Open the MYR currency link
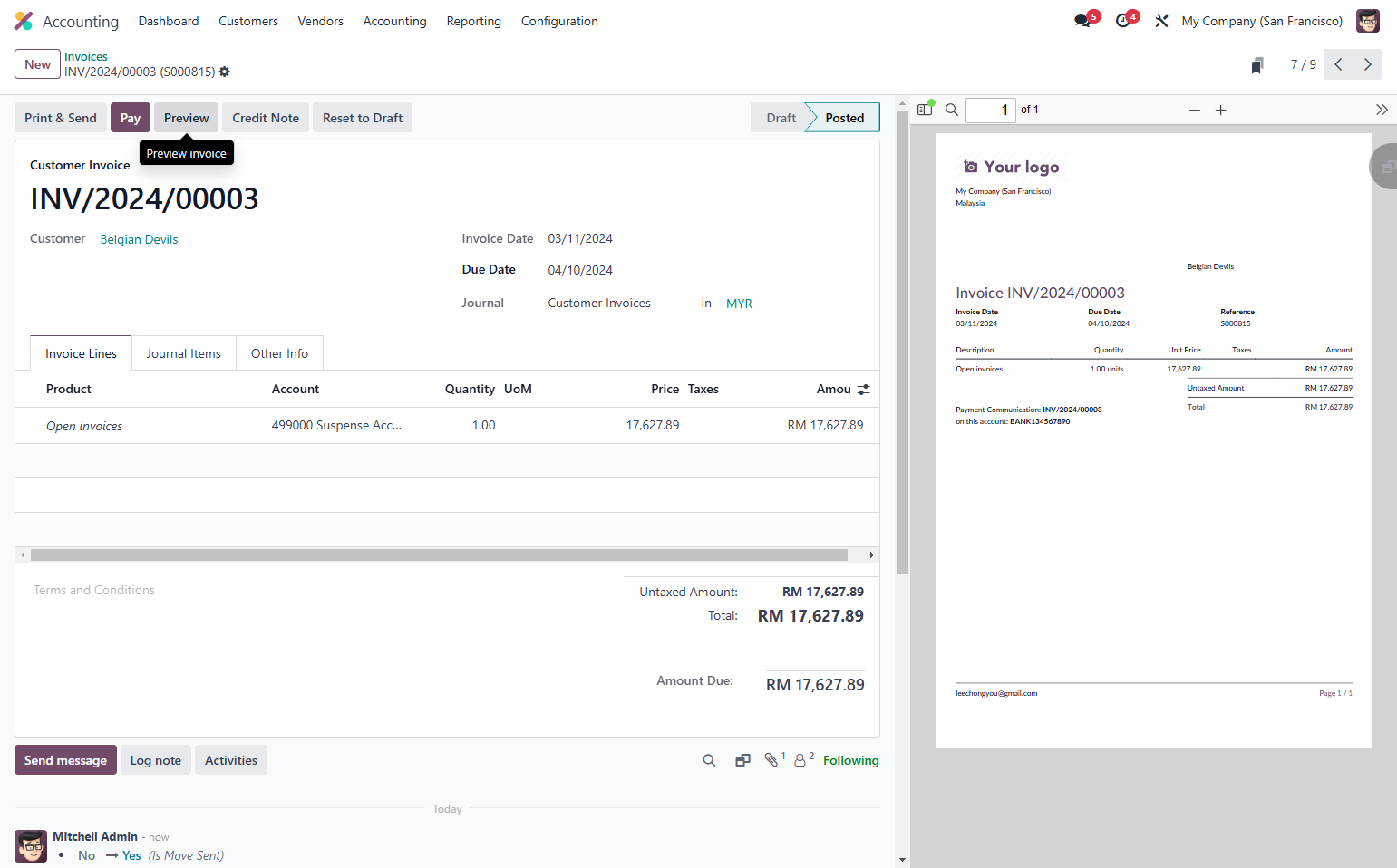Viewport: 1397px width, 868px height. (x=739, y=304)
